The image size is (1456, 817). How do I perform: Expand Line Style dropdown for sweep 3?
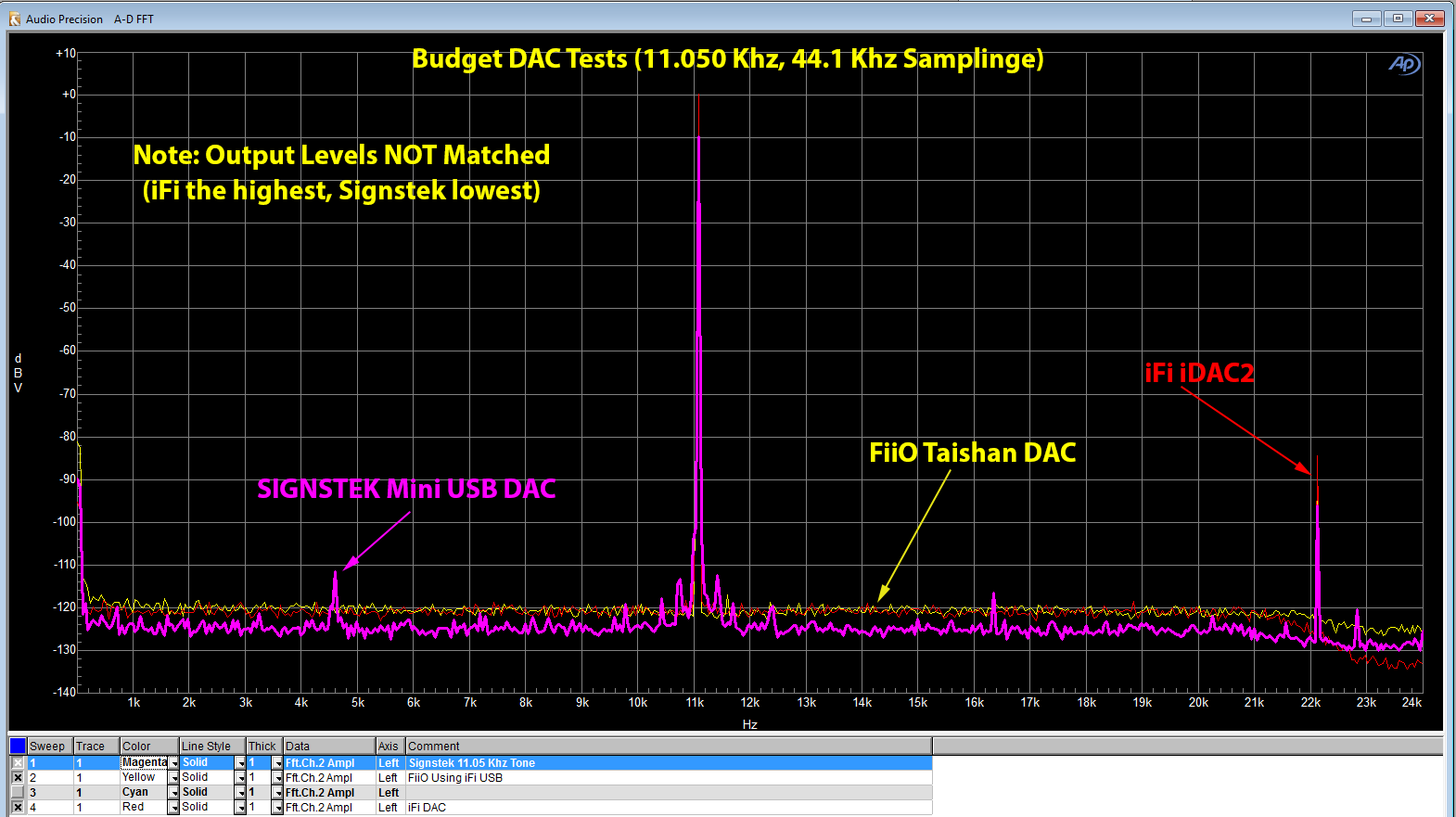tap(240, 793)
